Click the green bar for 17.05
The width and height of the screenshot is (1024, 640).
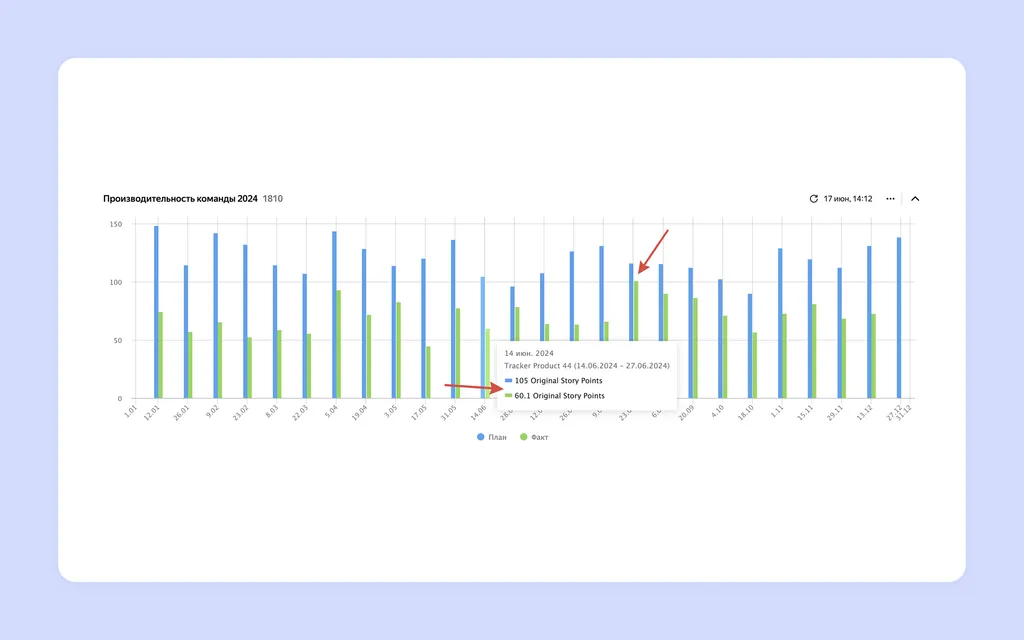pos(428,372)
